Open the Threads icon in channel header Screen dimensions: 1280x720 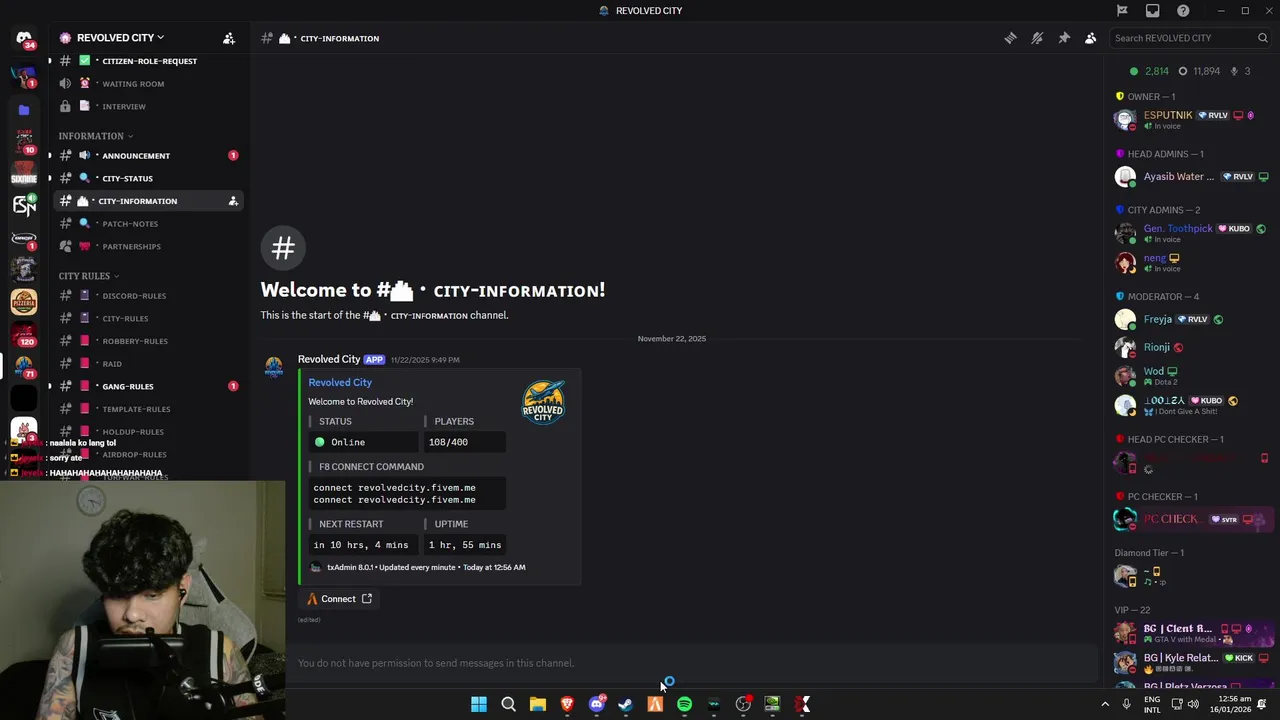coord(1010,38)
